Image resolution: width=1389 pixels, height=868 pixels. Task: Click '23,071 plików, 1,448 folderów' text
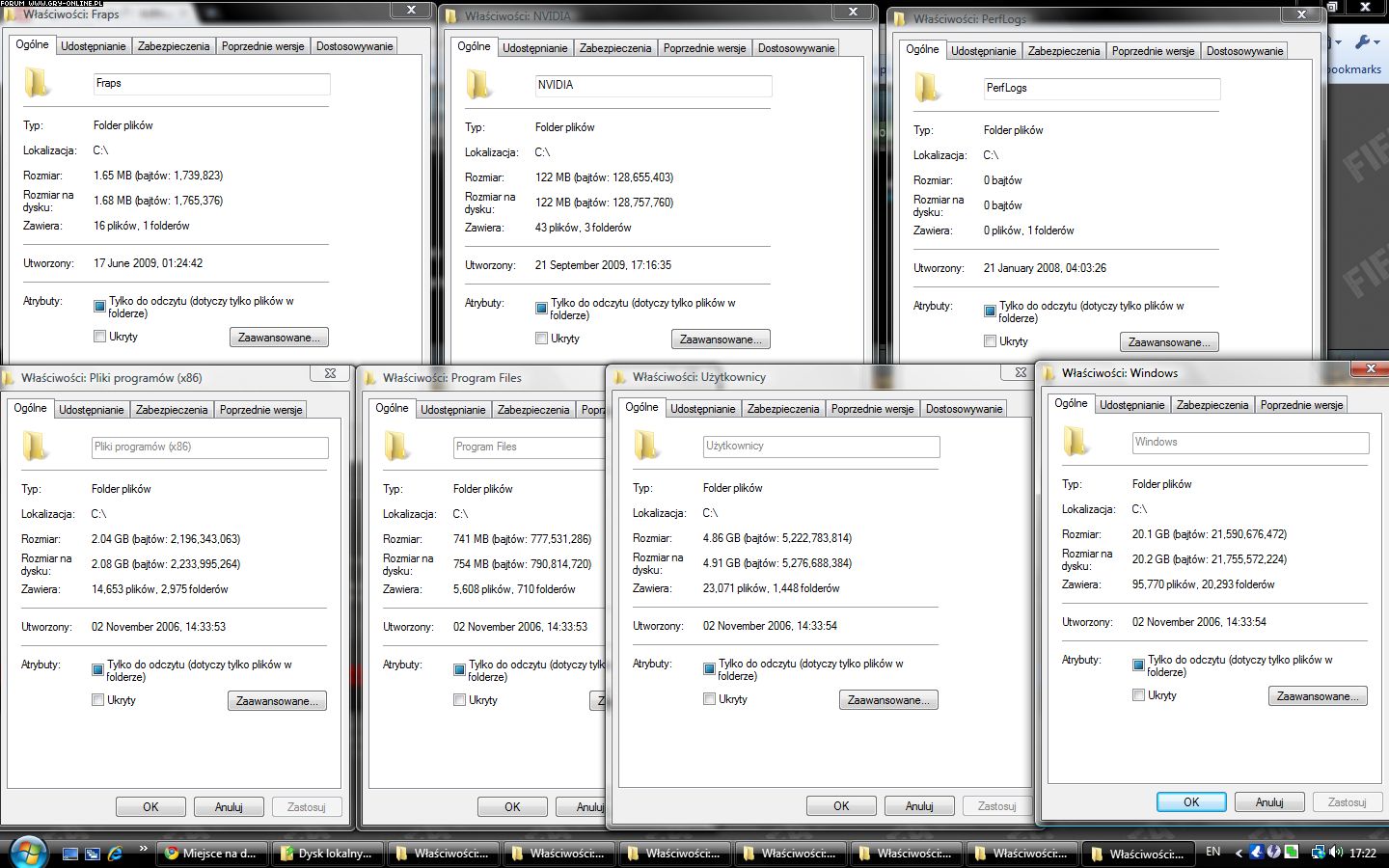tap(771, 588)
